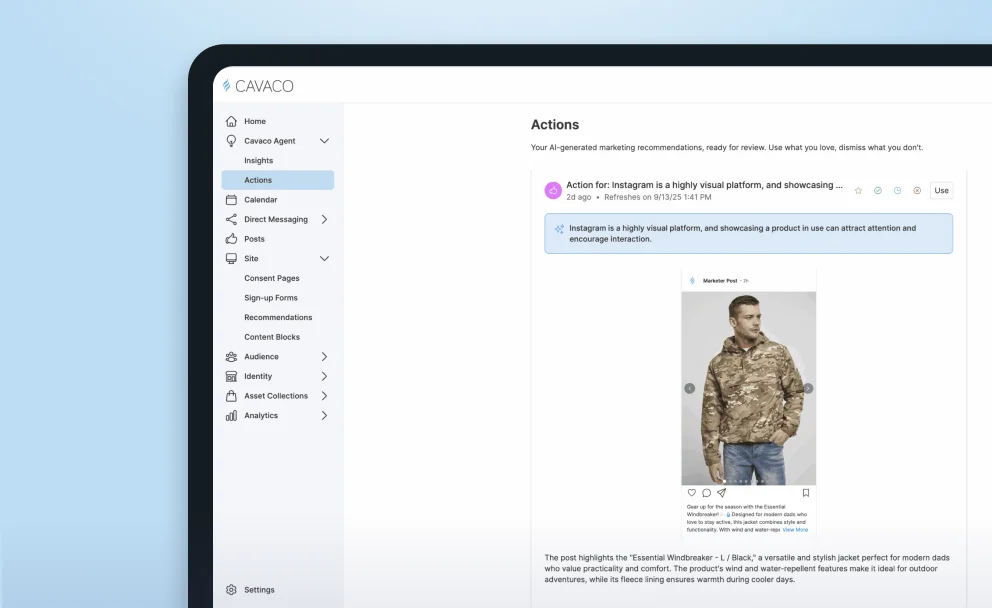Go to next carousel image arrow
This screenshot has width=992, height=608.
coord(808,388)
